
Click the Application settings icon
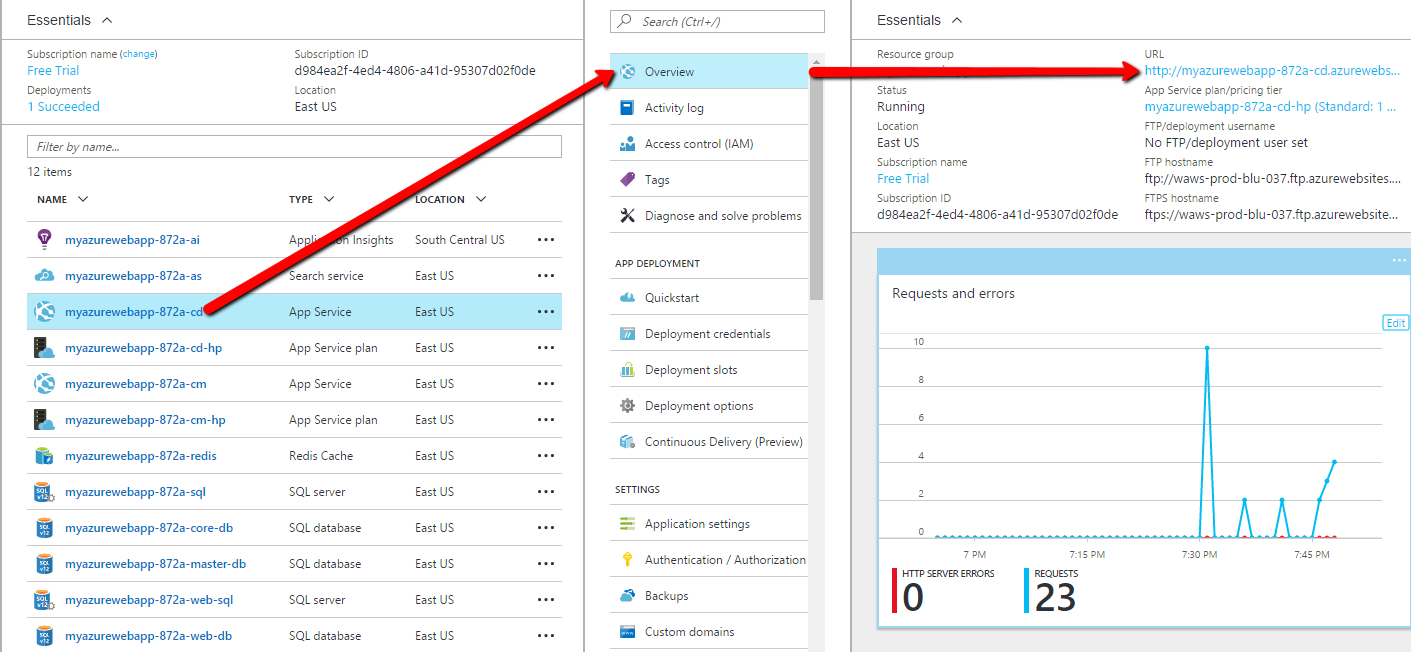point(628,524)
